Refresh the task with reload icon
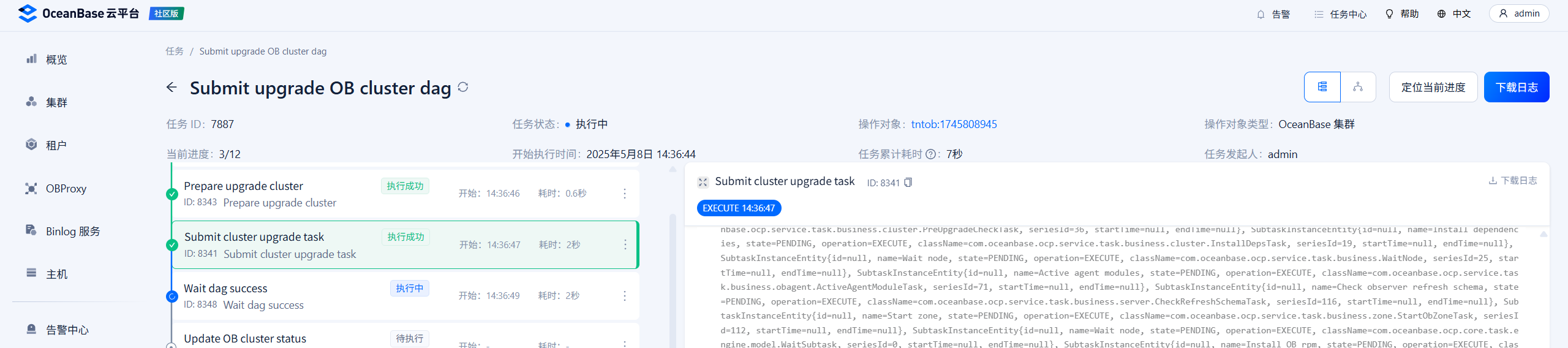1568x348 pixels. pos(463,87)
